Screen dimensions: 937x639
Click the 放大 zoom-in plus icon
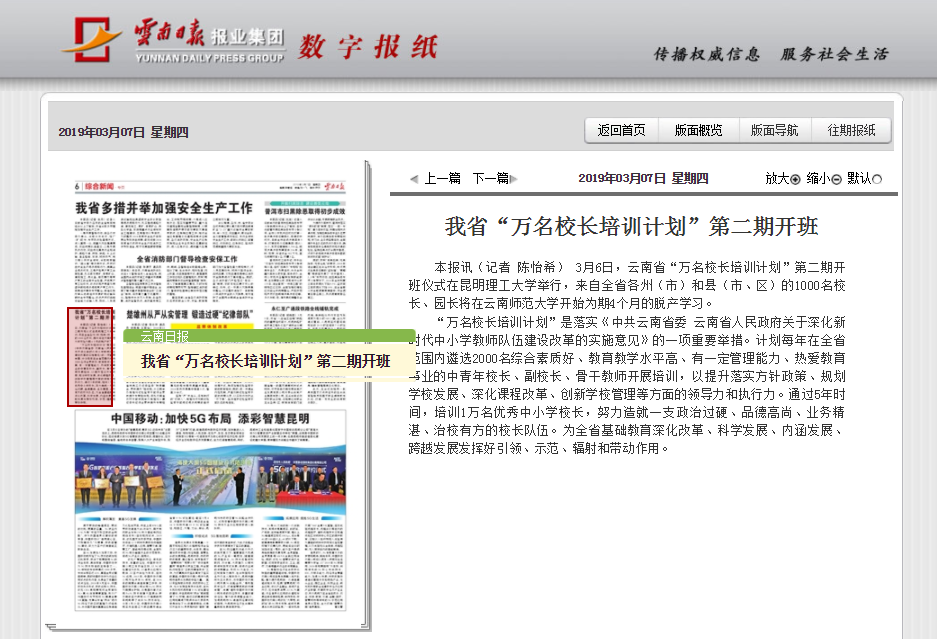click(796, 179)
